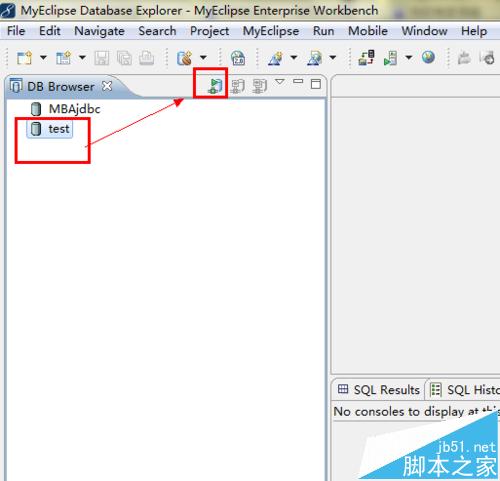The image size is (500, 481).
Task: Click the deploy servers toolbar icon
Action: [367, 58]
